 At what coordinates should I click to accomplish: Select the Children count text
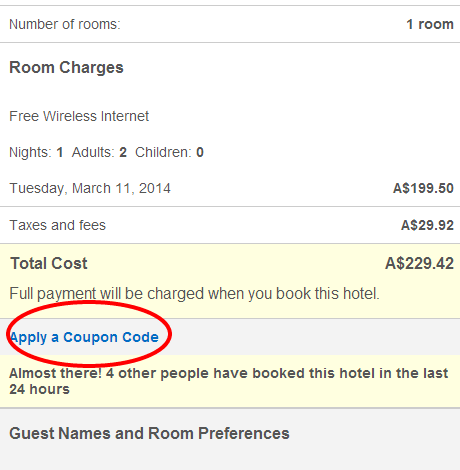[169, 152]
